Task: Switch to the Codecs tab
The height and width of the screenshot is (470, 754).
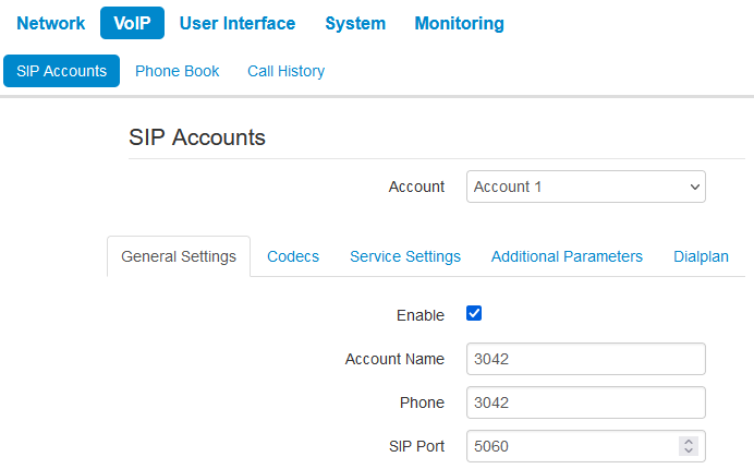Action: coord(293,257)
